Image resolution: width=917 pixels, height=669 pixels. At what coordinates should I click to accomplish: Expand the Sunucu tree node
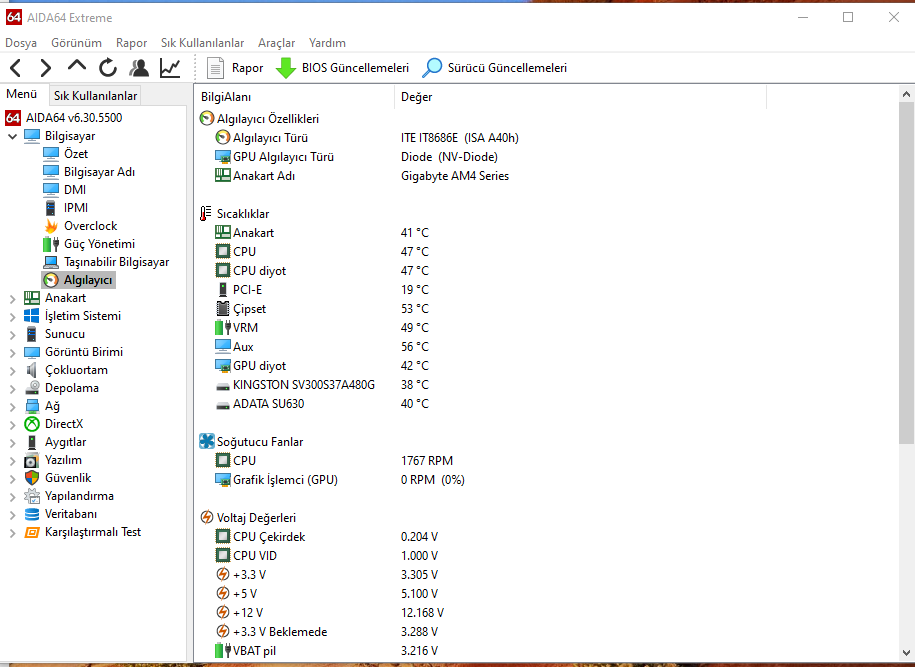point(12,334)
